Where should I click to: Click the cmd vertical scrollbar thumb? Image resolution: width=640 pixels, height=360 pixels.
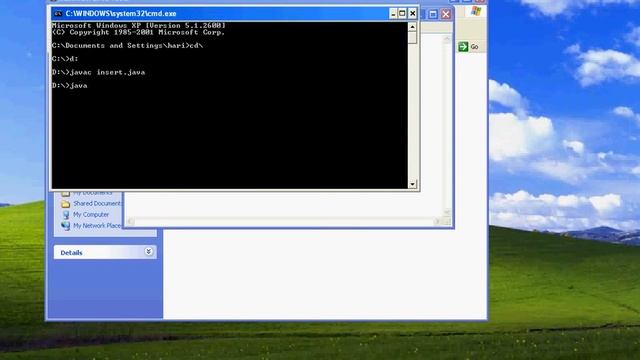click(412, 38)
